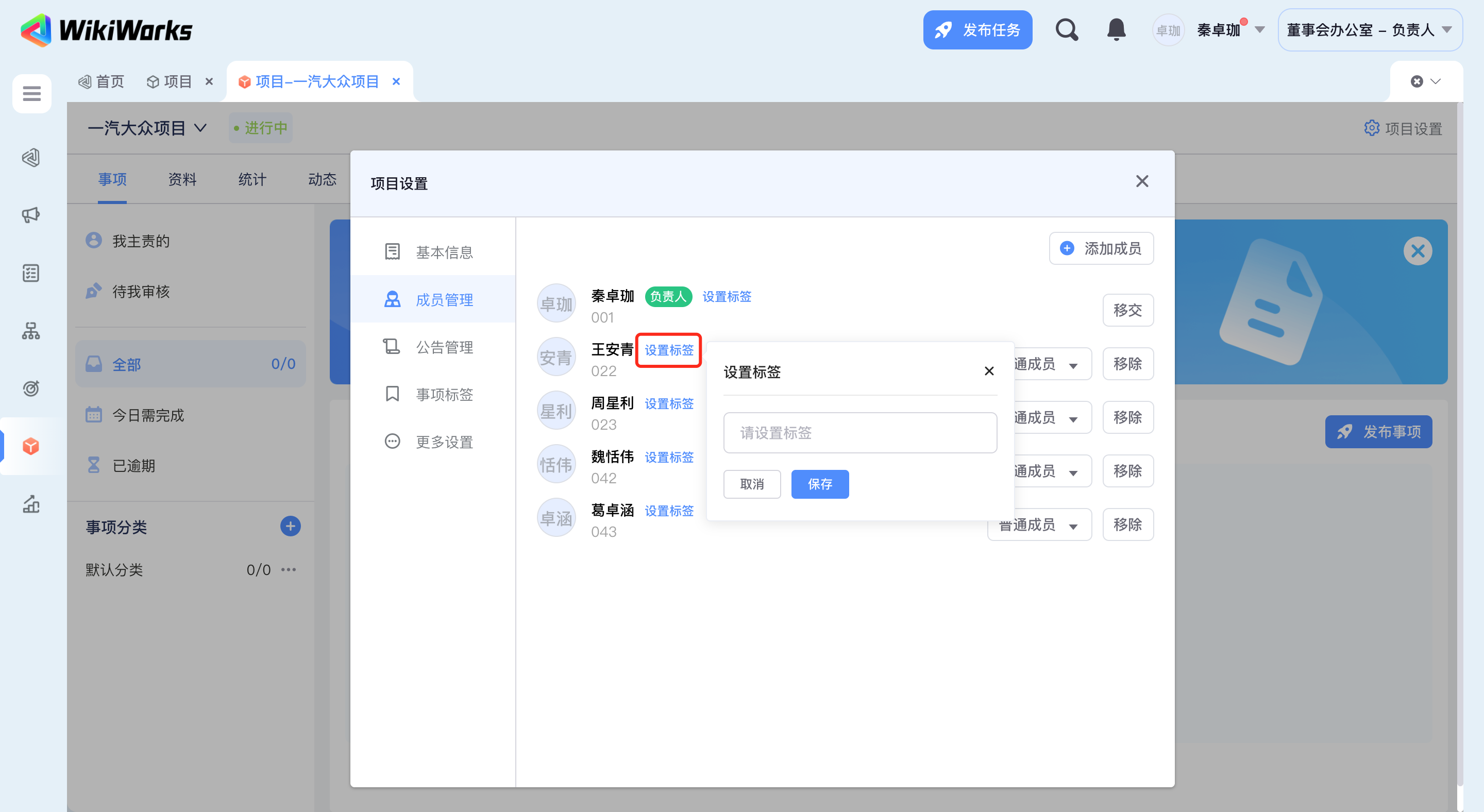Click the 请设置标签 input field

pos(859,432)
